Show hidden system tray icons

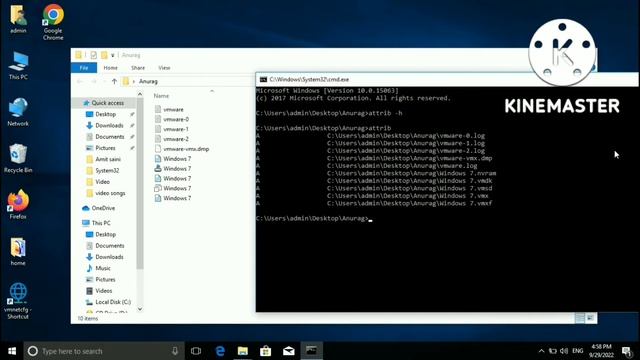coord(541,351)
